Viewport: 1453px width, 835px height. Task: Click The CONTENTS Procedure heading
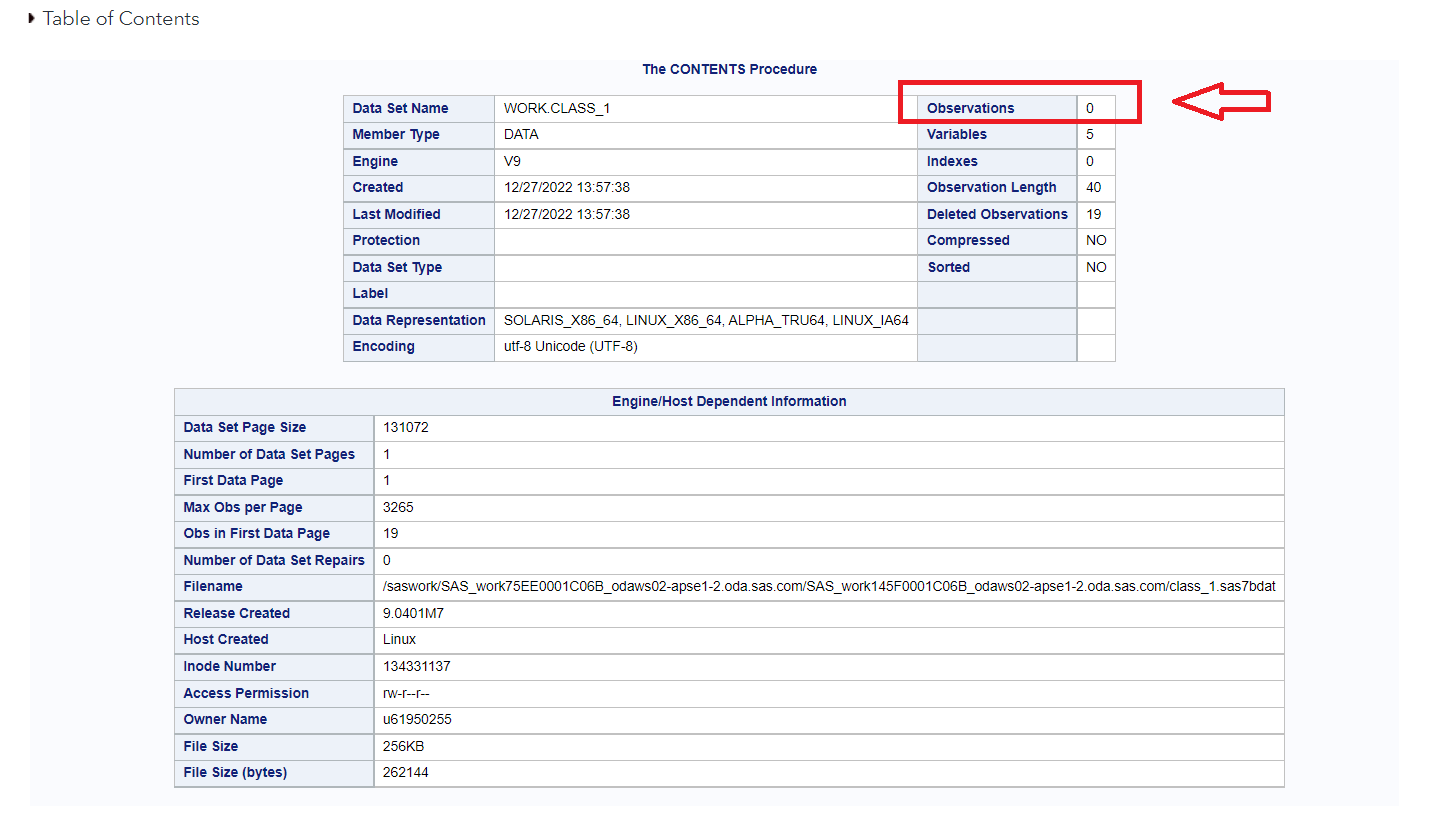(x=729, y=69)
